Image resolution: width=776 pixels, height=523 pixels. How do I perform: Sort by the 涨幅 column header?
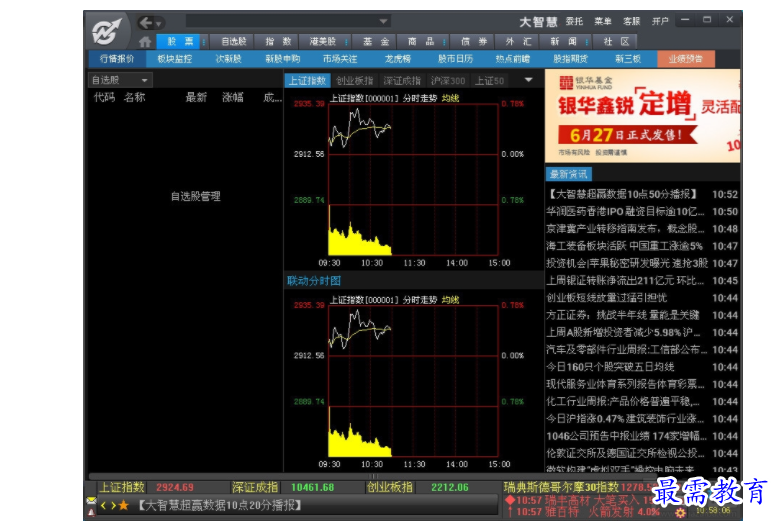pyautogui.click(x=233, y=97)
